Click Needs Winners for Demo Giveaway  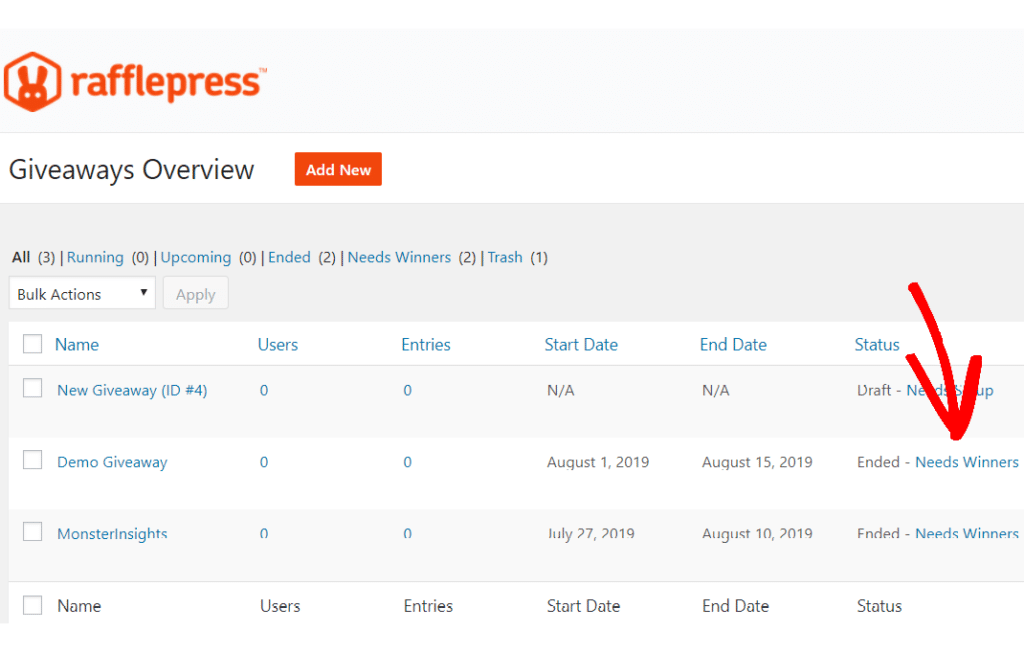[x=966, y=462]
